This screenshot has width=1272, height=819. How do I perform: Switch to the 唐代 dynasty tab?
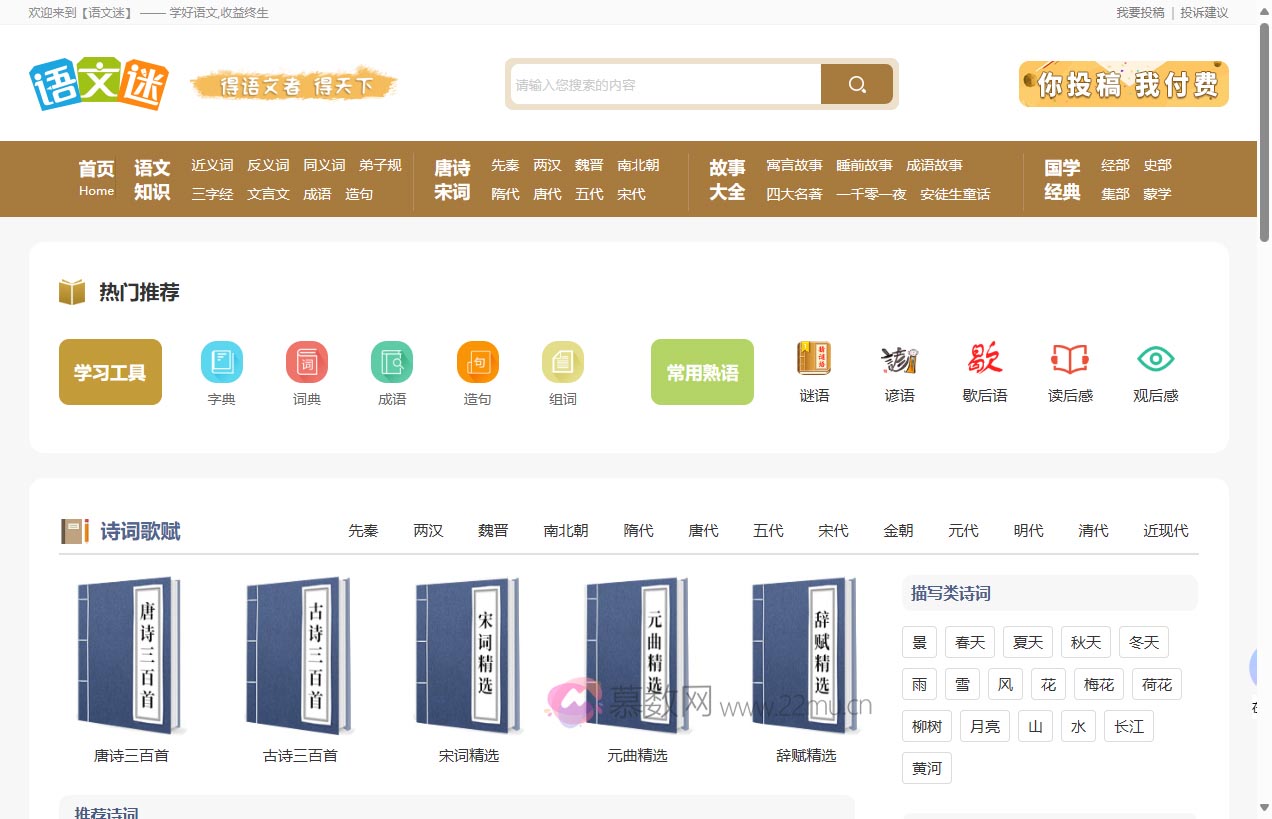point(703,531)
